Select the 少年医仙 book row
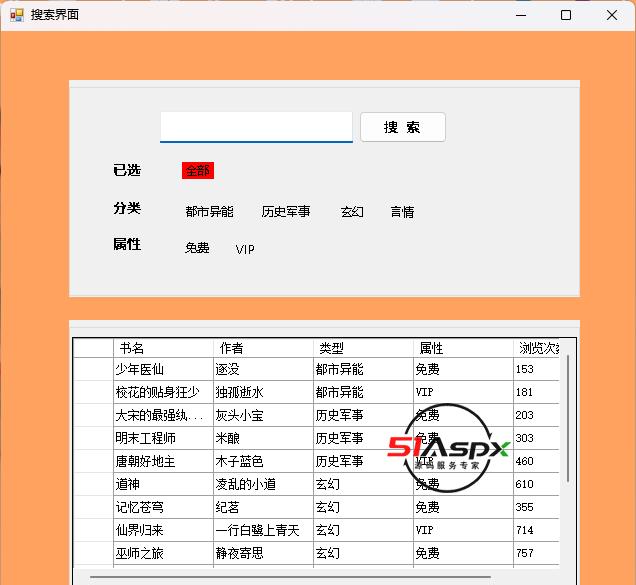The width and height of the screenshot is (636, 585). point(162,370)
